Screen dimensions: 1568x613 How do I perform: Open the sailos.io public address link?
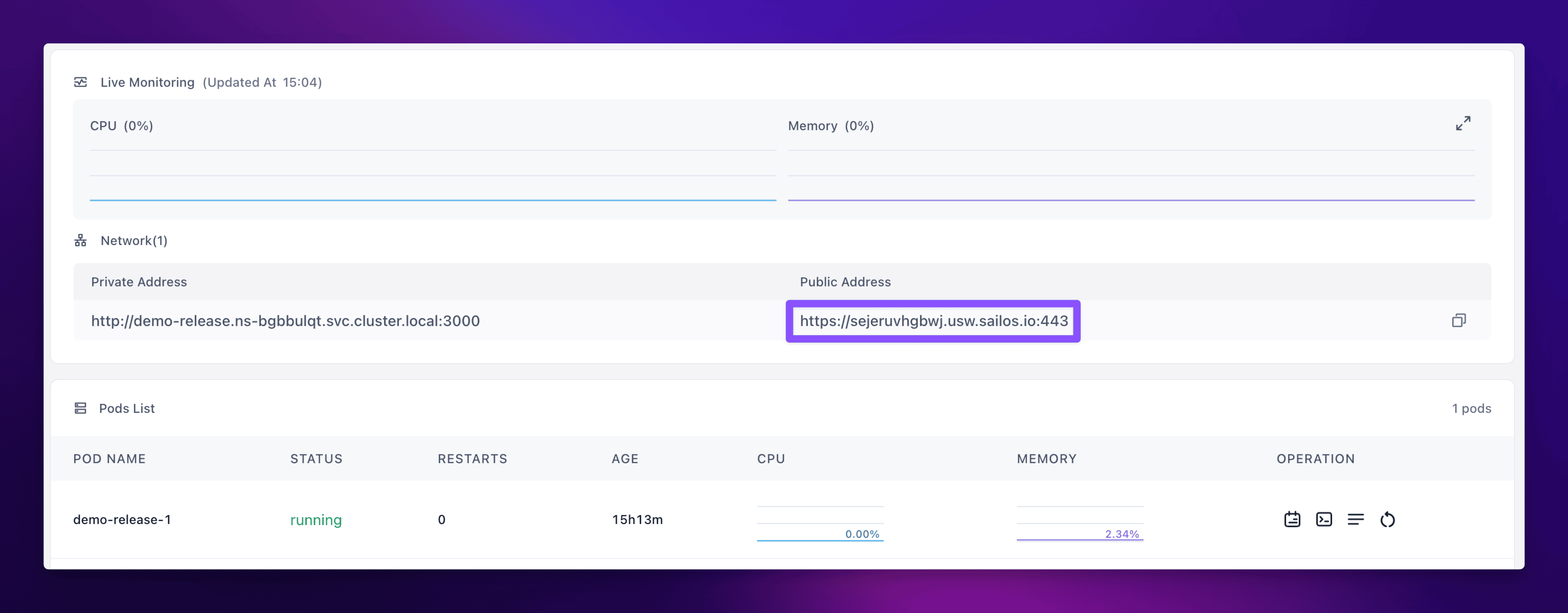[x=933, y=321]
